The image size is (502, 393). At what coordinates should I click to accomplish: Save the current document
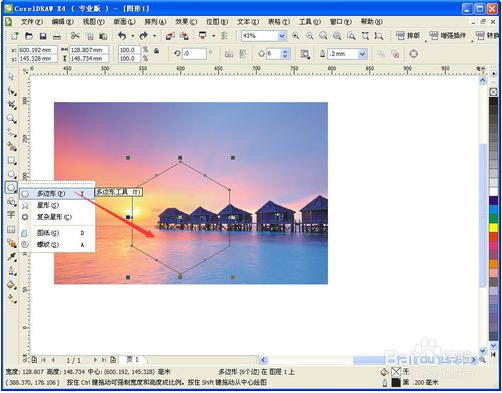click(x=43, y=36)
